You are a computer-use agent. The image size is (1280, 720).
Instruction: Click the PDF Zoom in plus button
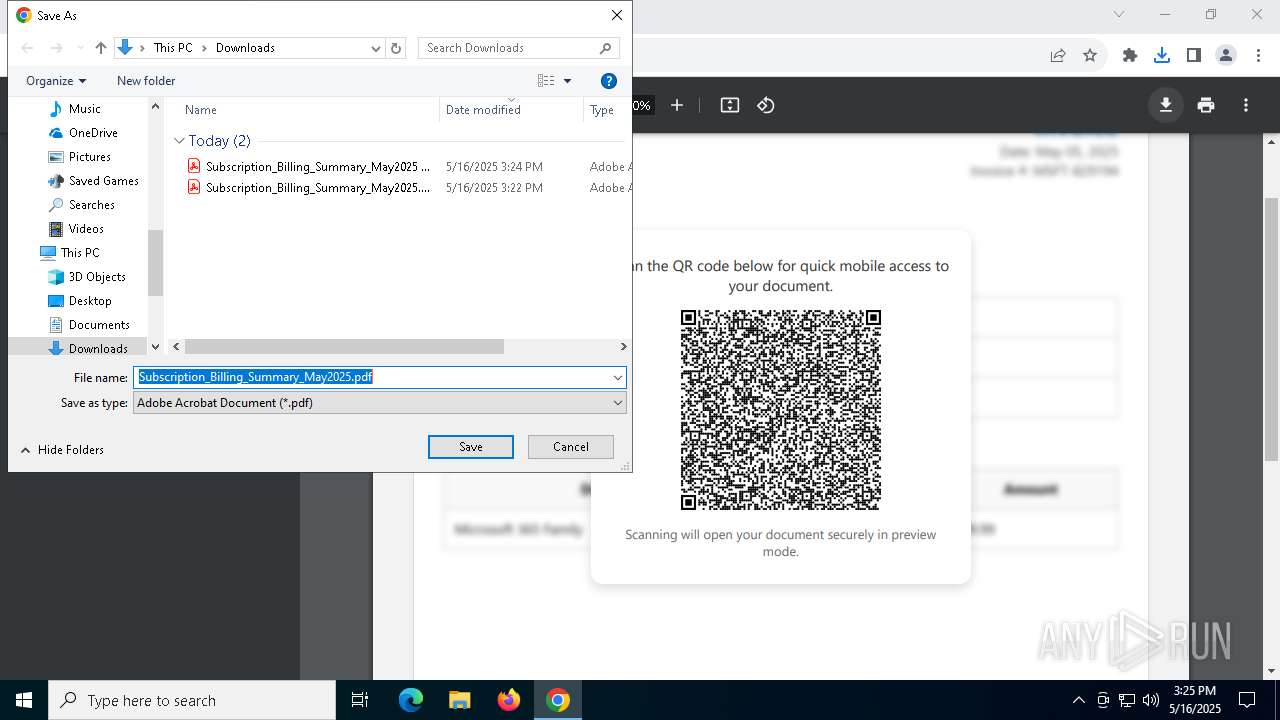click(x=677, y=105)
